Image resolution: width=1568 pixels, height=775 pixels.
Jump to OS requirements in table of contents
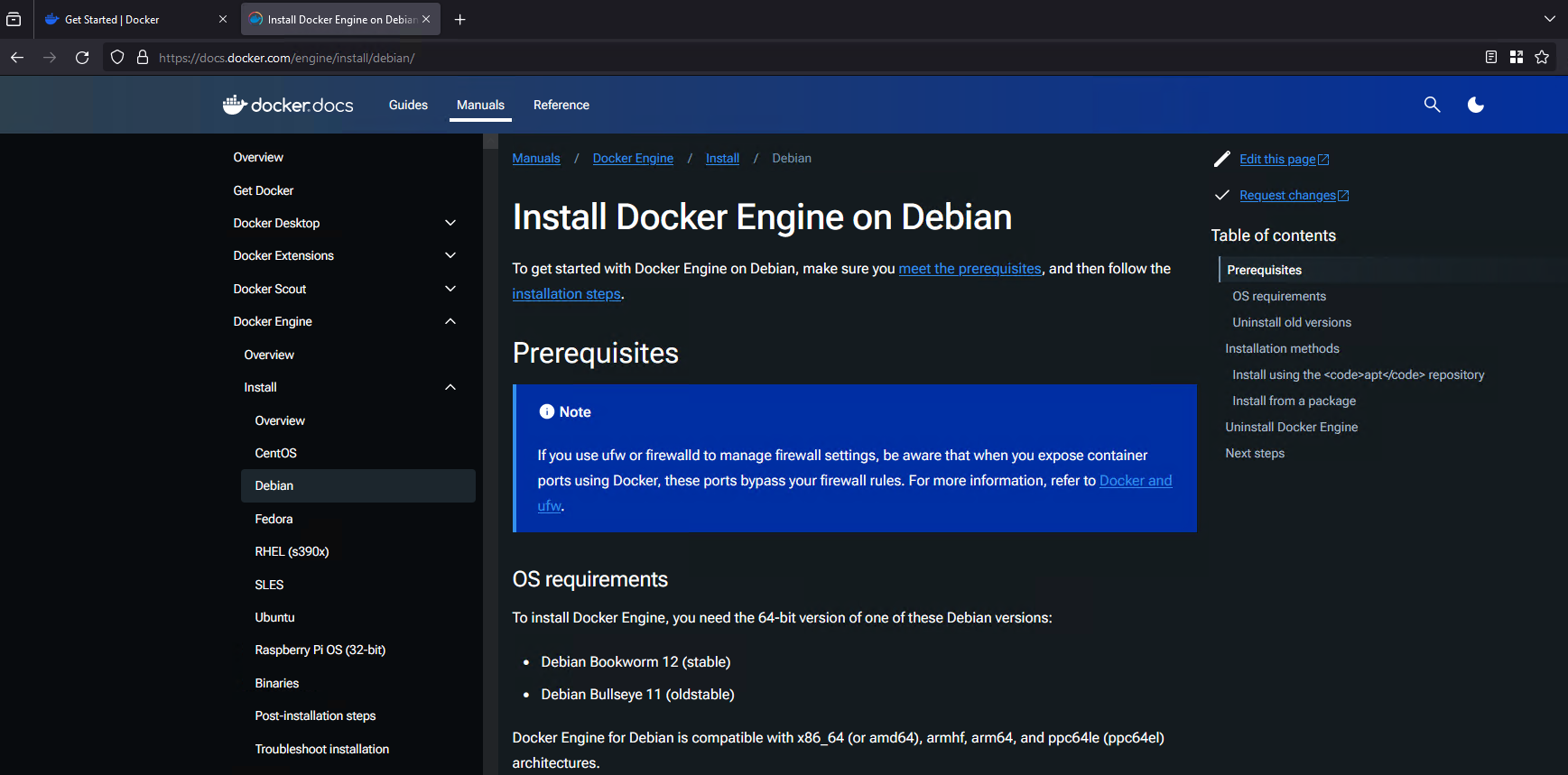1279,296
